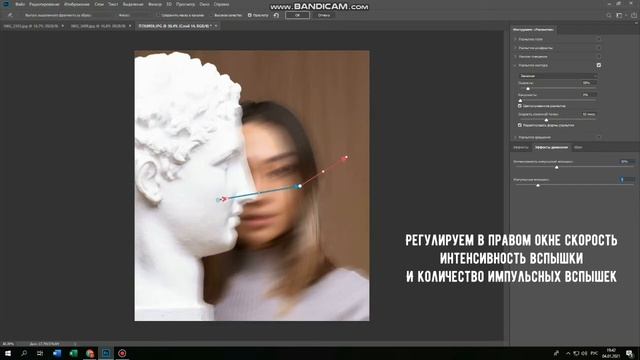Viewport: 640px width, 360px height.
Task: Enable the Field Blur checkbox
Action: point(599,39)
